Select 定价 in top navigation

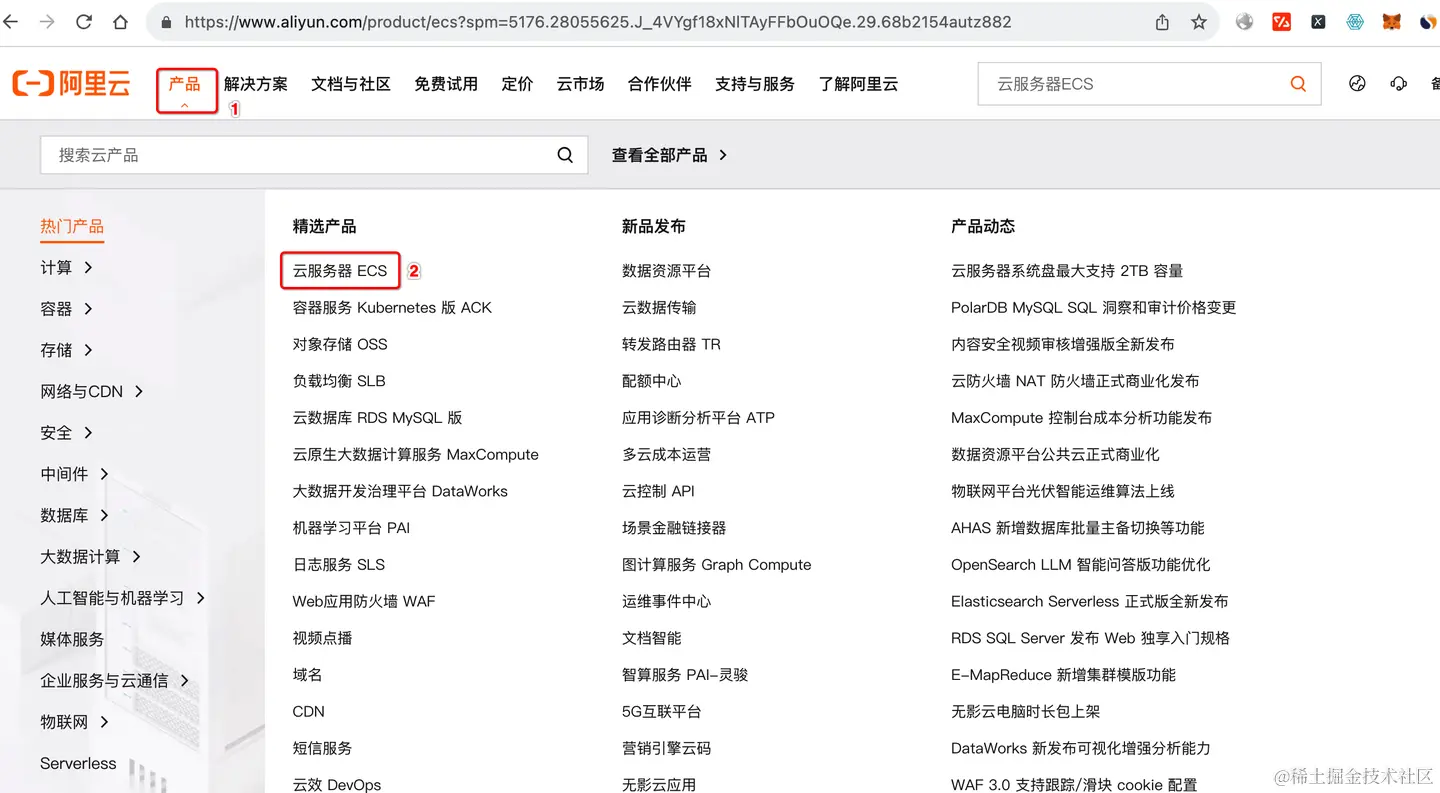[x=517, y=84]
